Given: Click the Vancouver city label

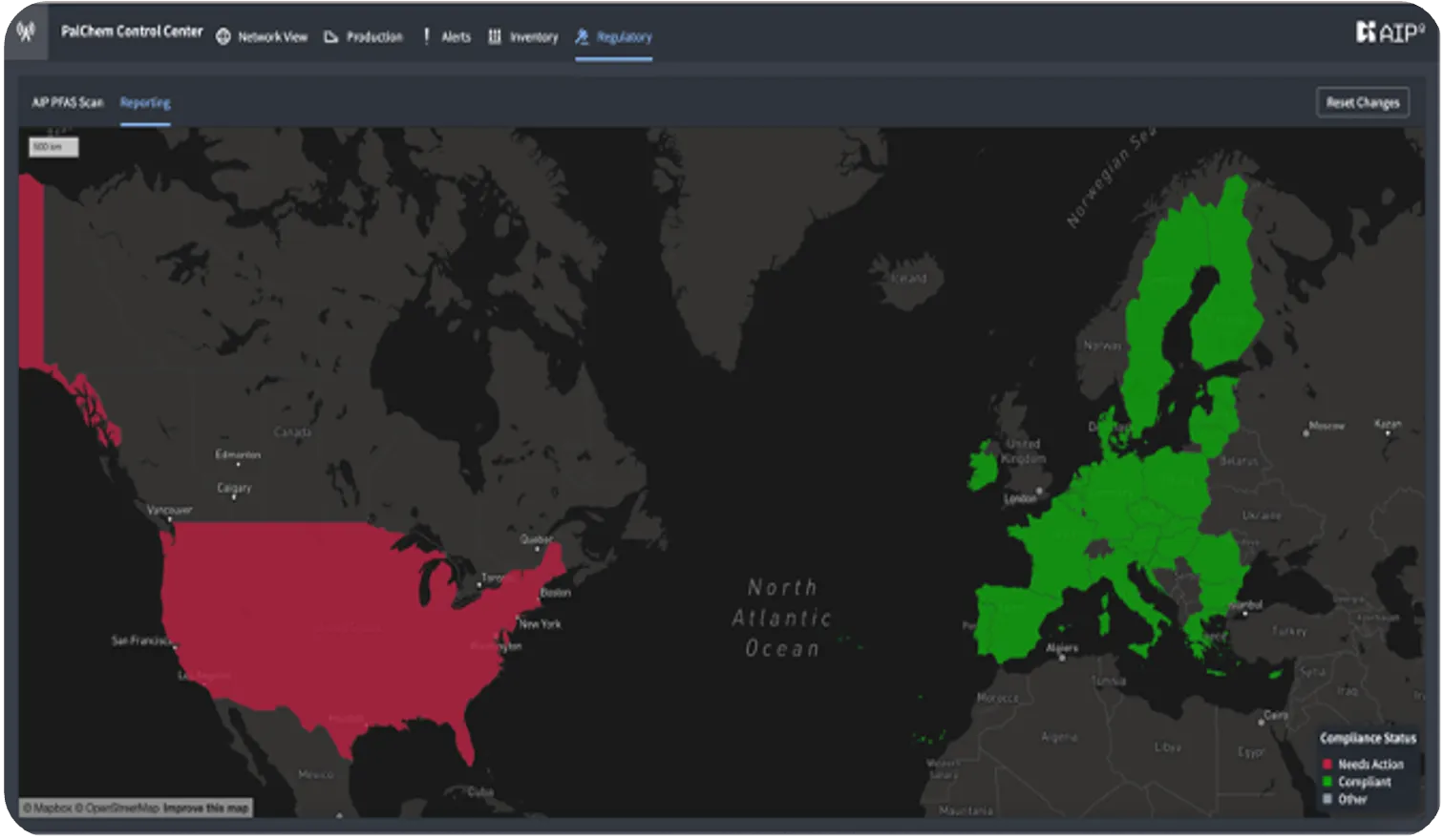Looking at the screenshot, I should (x=170, y=510).
